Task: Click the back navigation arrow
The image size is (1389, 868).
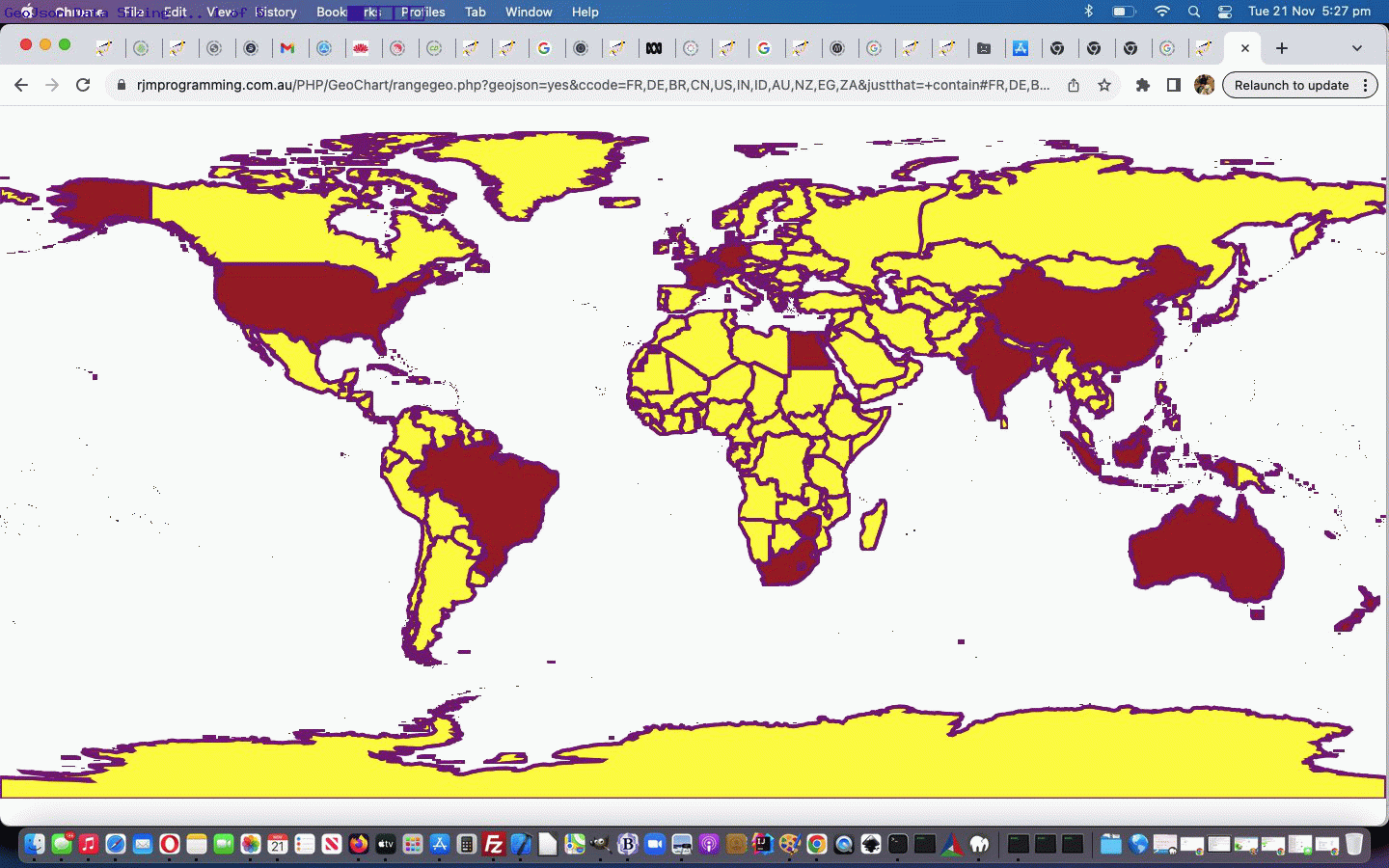Action: pos(21,85)
